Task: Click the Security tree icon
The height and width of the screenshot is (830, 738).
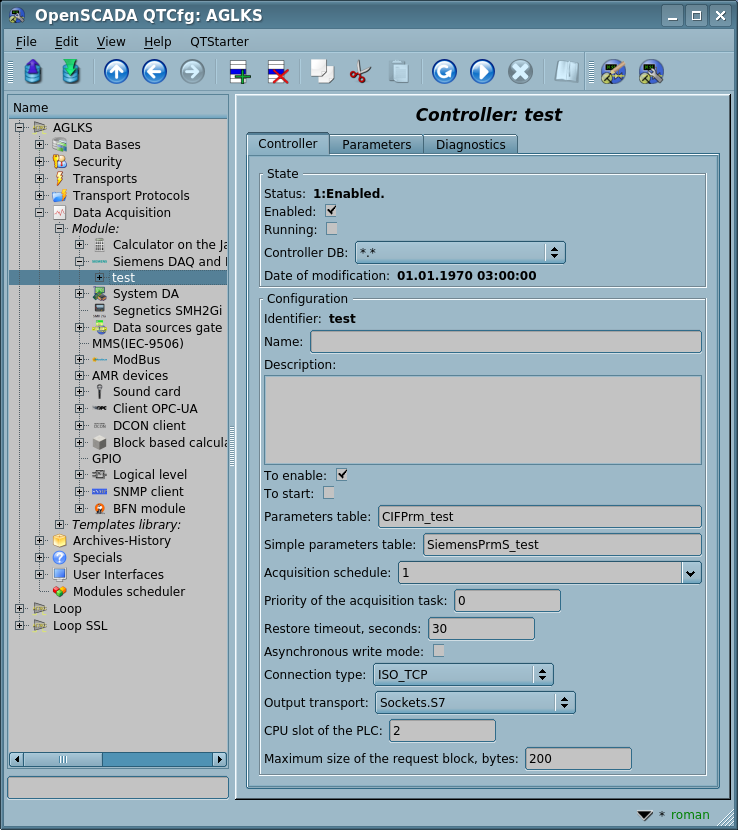Action: 60,161
